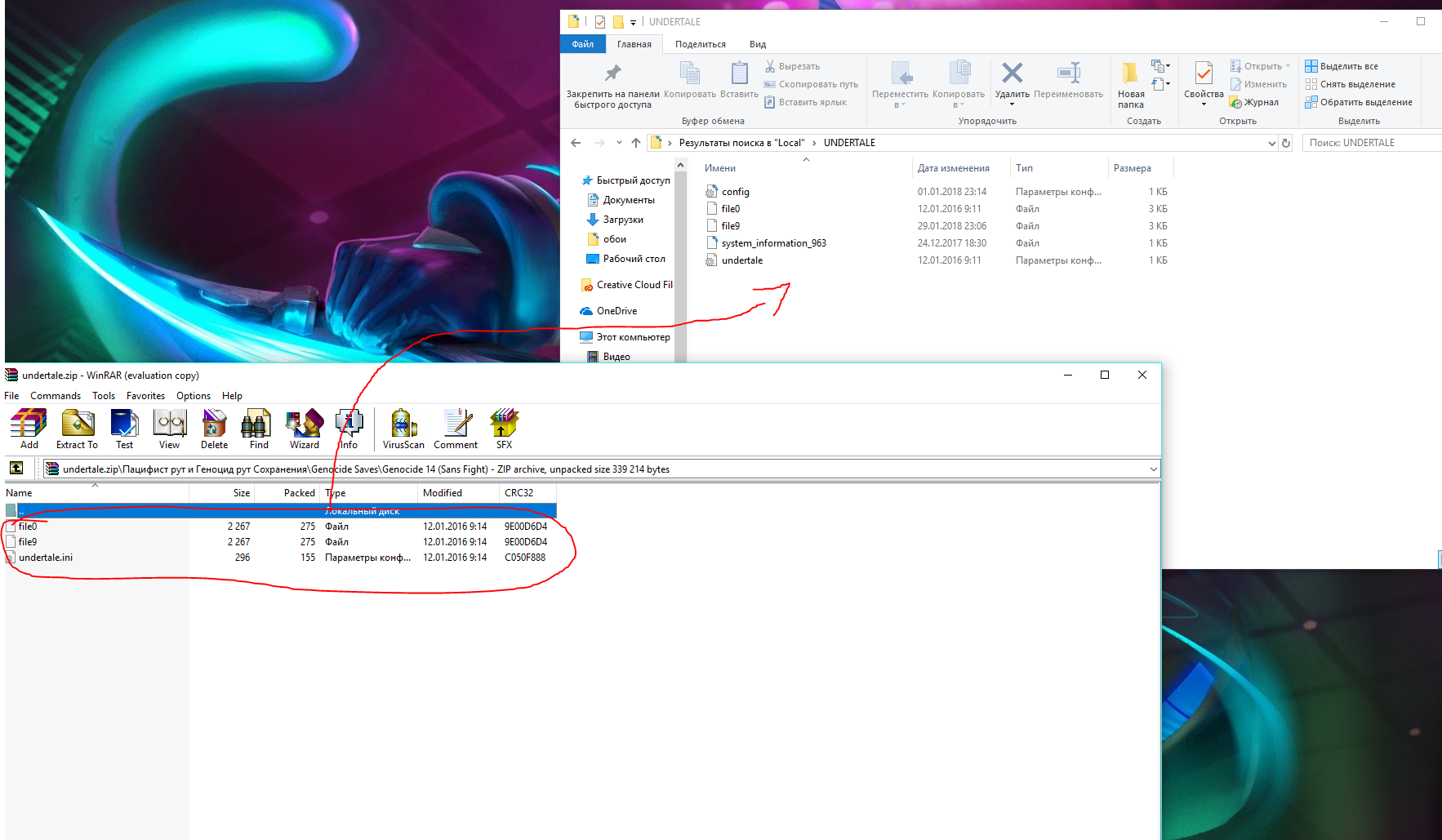
Task: Click Журнал in Explorer ribbon
Action: (1254, 102)
